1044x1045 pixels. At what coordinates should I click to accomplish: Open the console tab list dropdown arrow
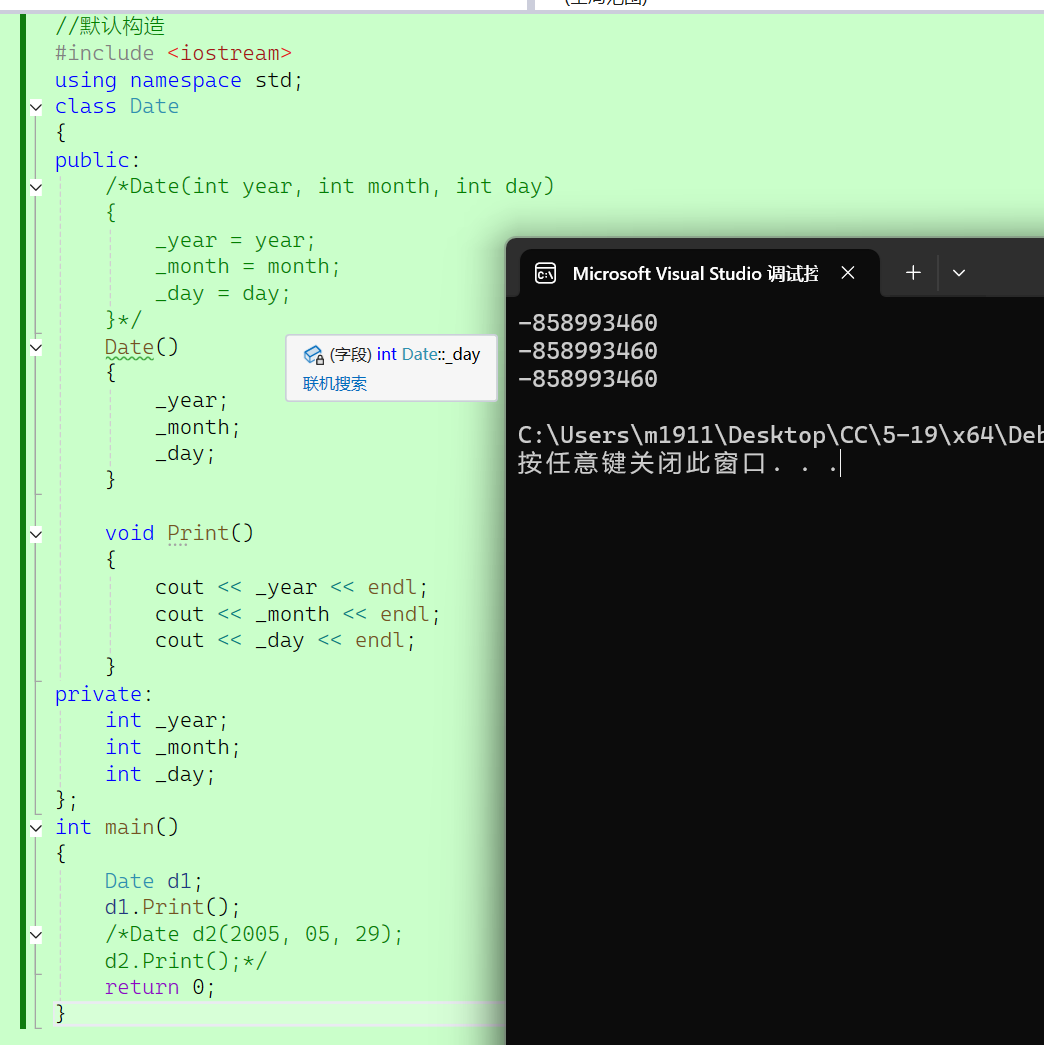pos(959,273)
